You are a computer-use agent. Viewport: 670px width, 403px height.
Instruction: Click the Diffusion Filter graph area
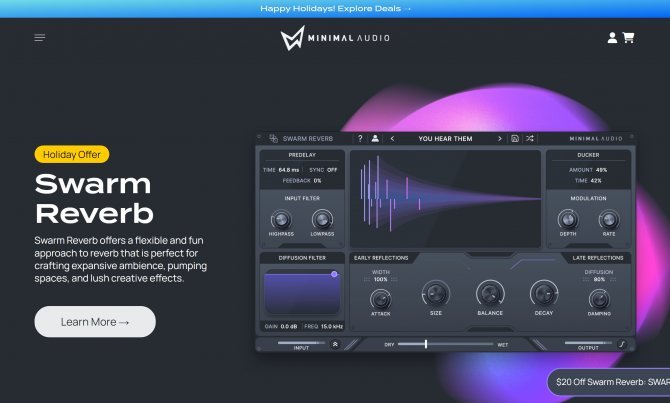click(x=302, y=293)
